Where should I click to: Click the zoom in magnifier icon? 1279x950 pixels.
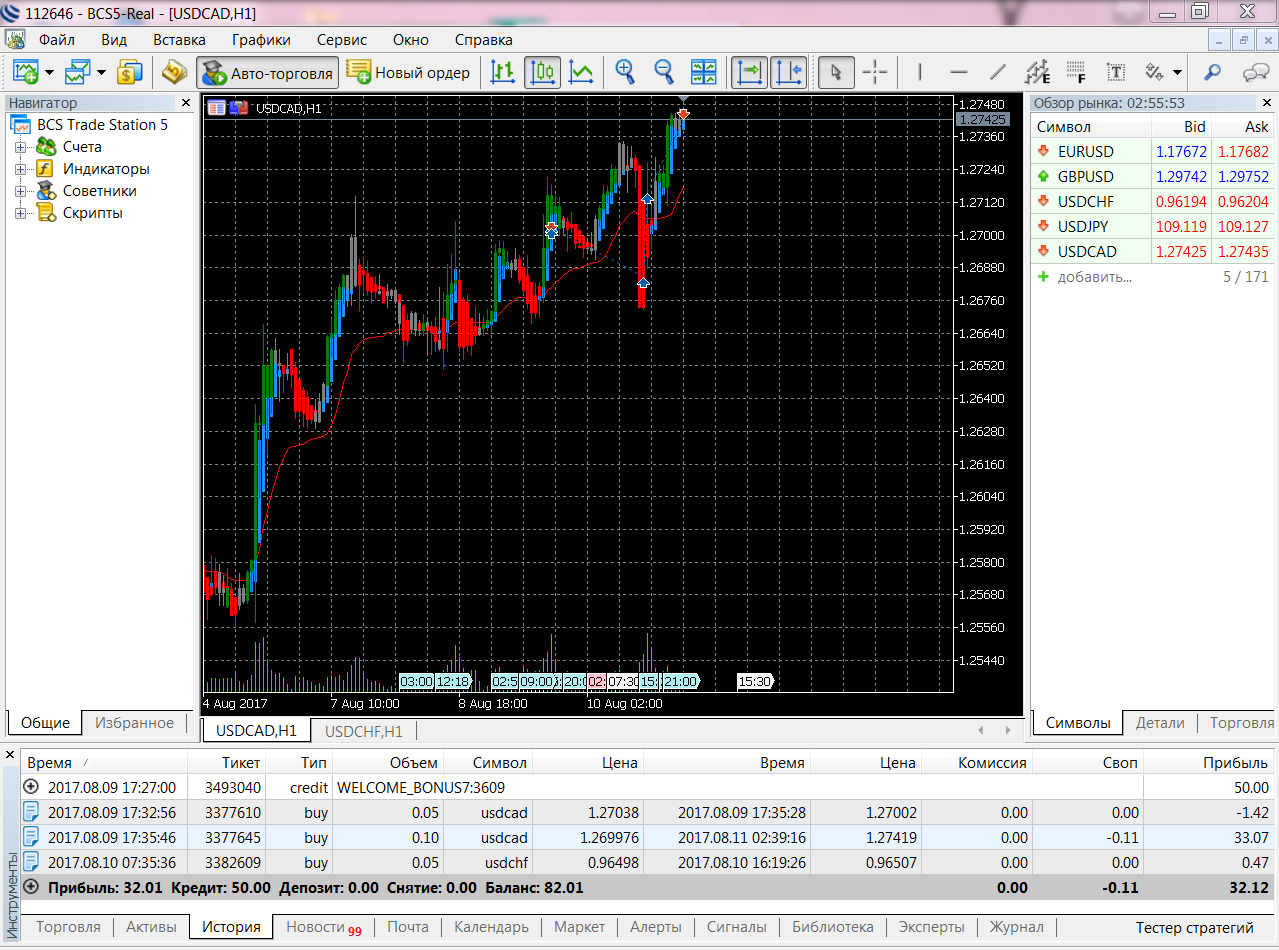point(625,72)
